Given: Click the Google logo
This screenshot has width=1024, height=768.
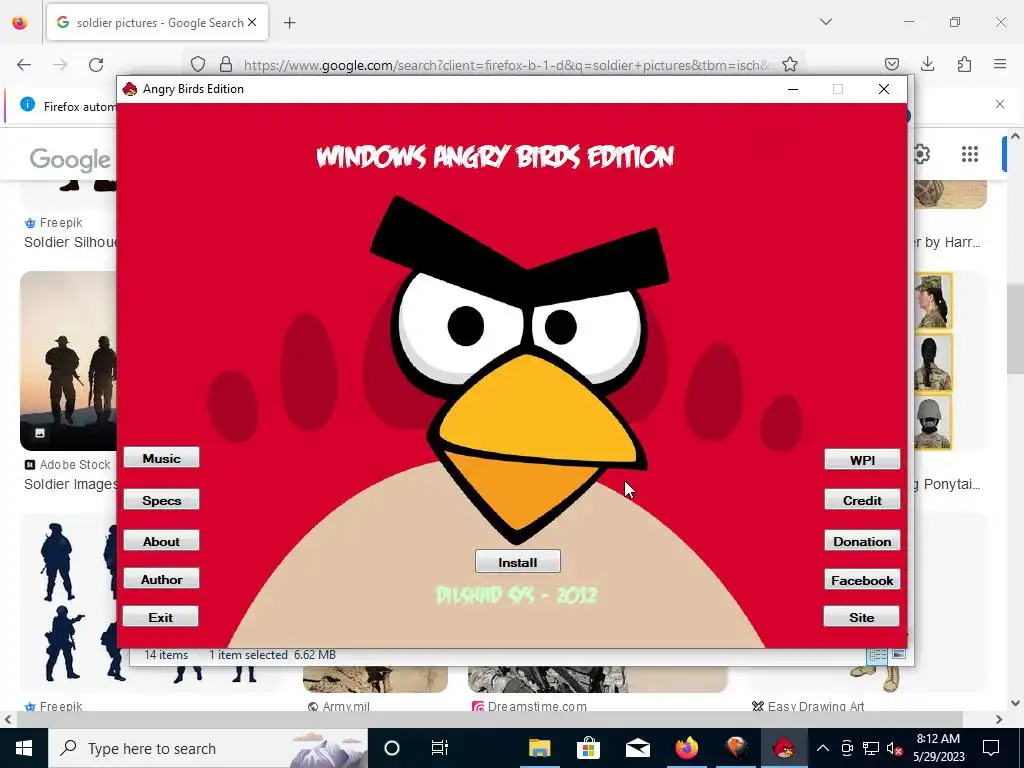Looking at the screenshot, I should [71, 159].
